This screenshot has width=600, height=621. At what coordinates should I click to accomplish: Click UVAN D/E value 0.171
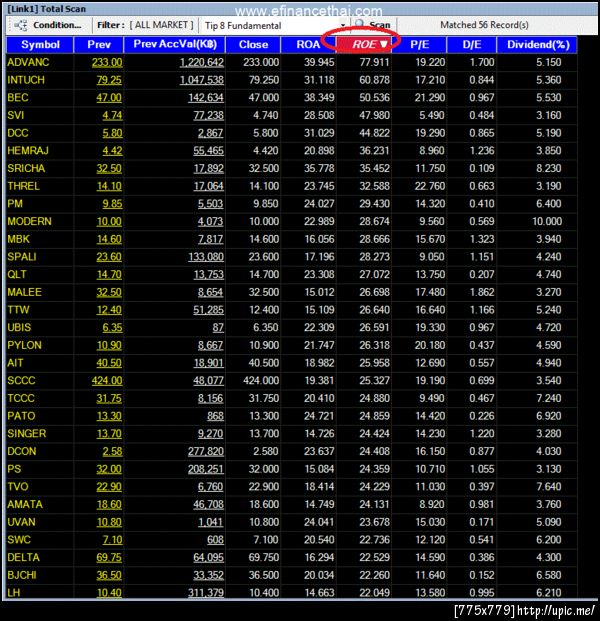482,522
